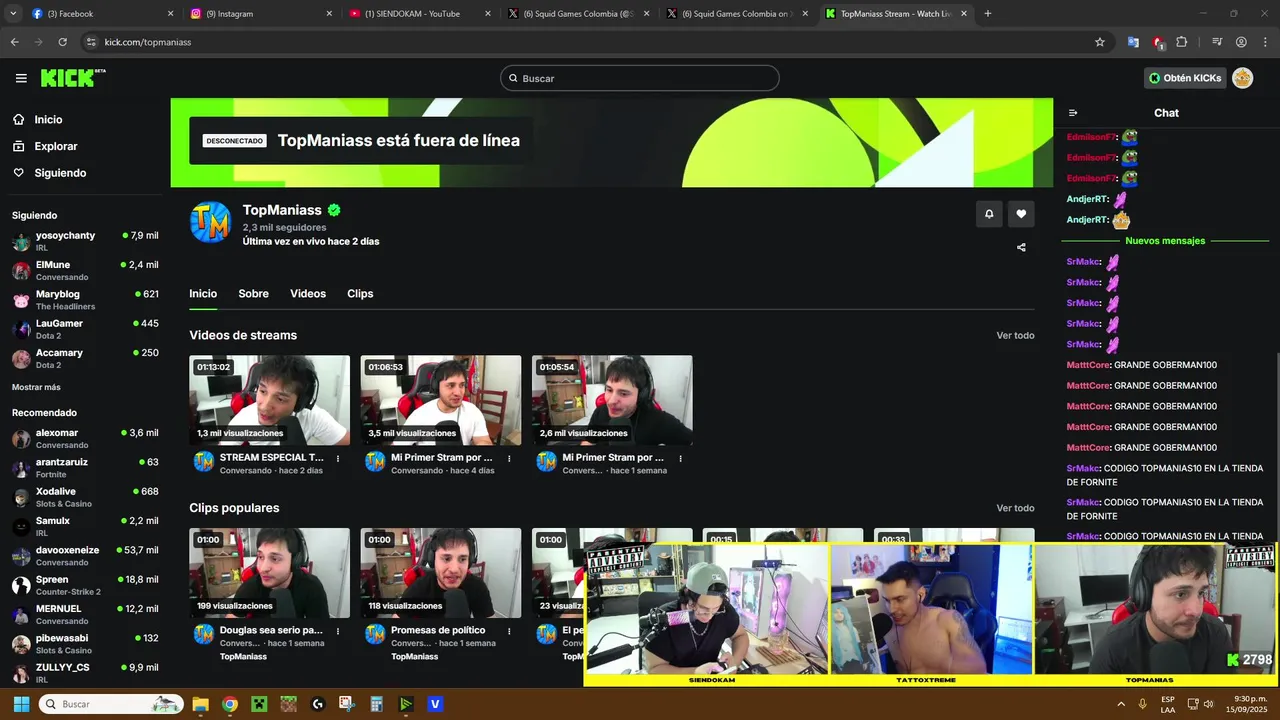
Task: Open the options menu for STREAM ESPECIAL video
Action: [338, 459]
